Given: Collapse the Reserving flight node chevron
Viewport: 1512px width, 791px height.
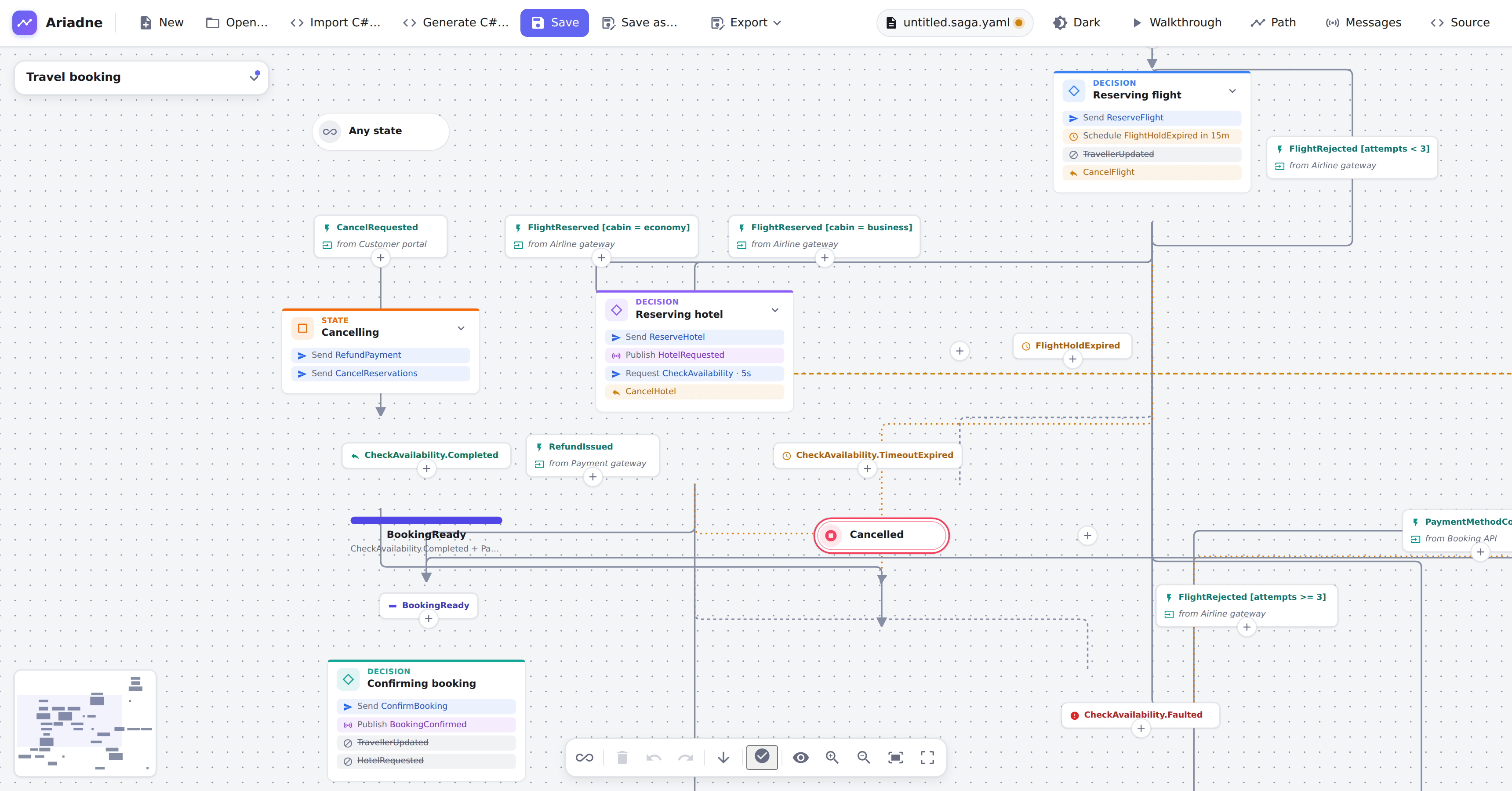Looking at the screenshot, I should tap(1232, 91).
